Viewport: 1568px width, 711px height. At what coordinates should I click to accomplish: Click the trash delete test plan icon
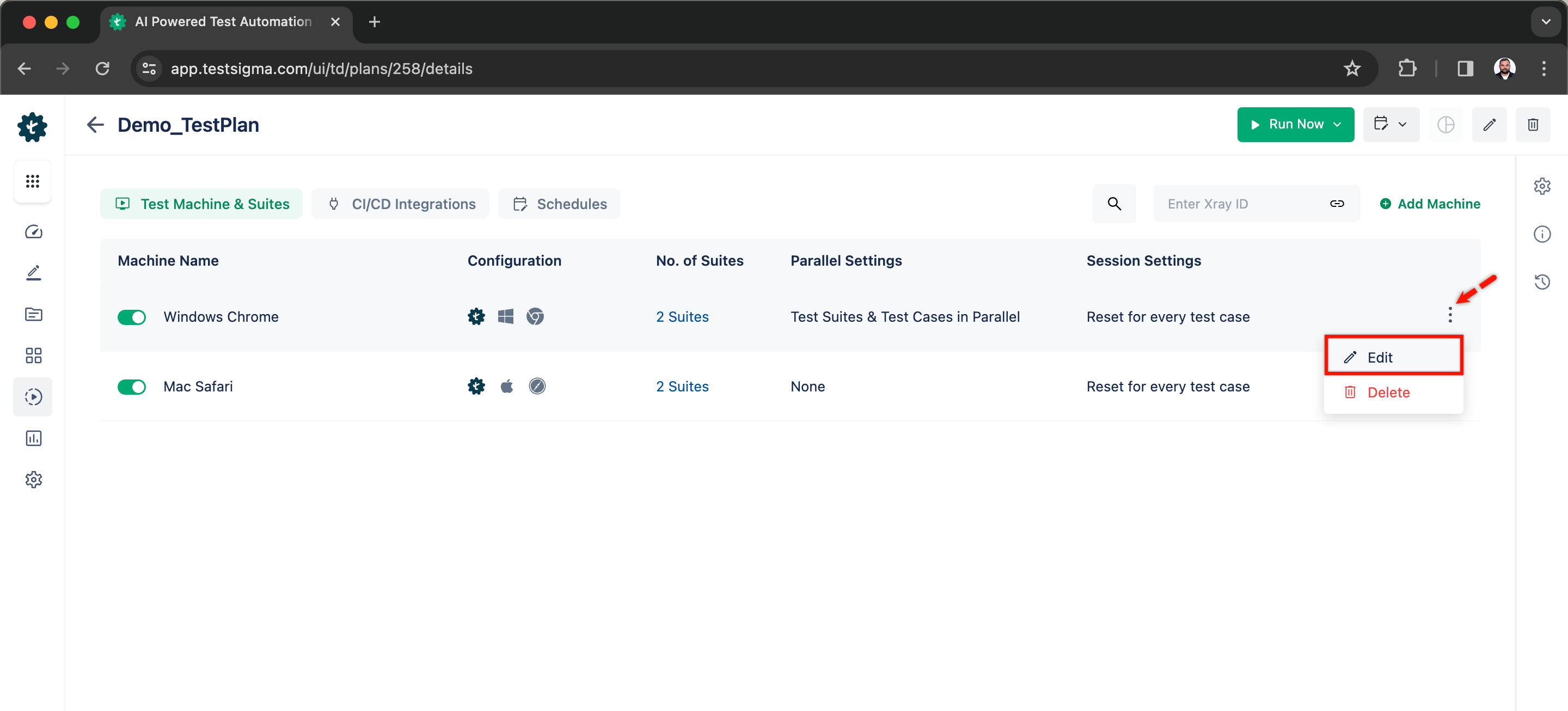(x=1533, y=125)
